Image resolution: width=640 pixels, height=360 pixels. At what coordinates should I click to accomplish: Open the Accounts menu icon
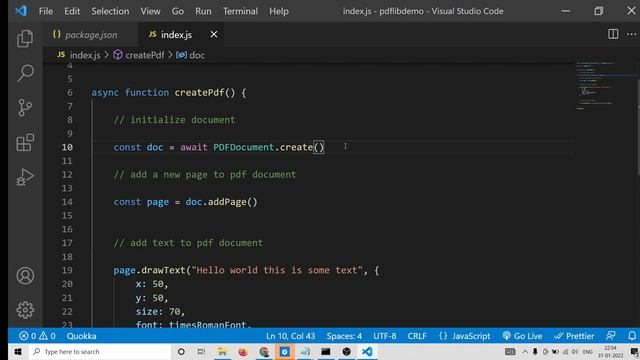point(25,276)
